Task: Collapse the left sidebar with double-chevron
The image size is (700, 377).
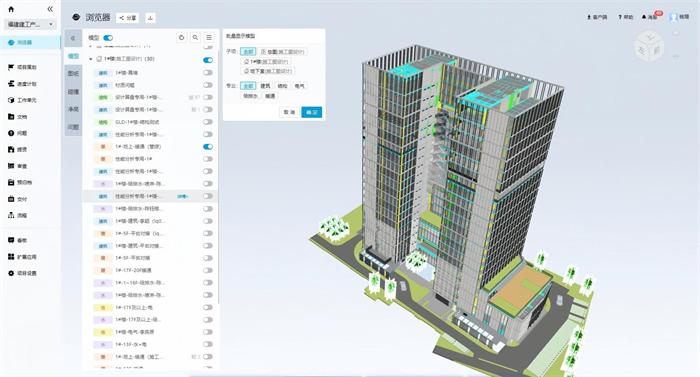Action: click(50, 9)
